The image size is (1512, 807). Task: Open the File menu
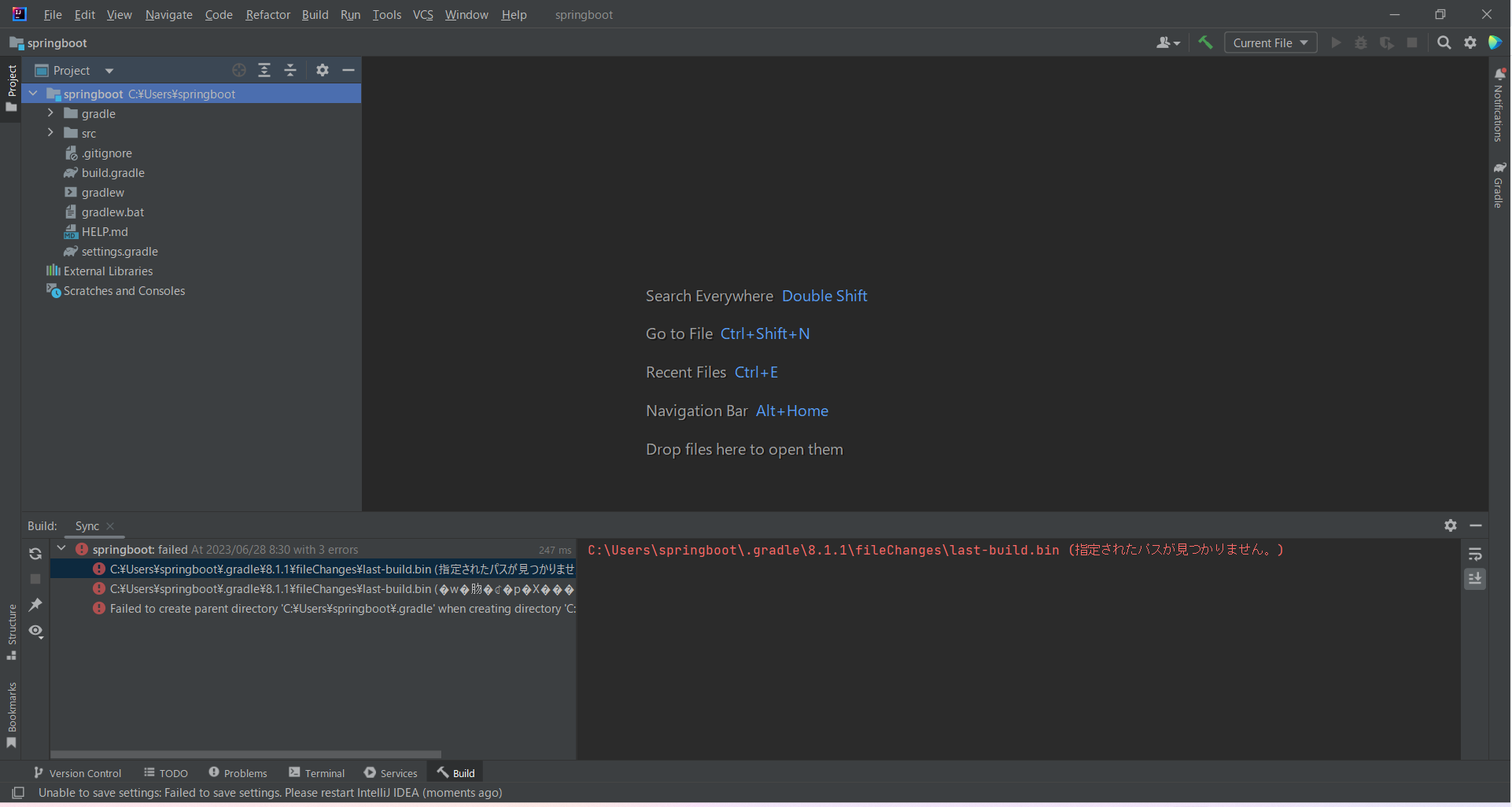coord(53,15)
